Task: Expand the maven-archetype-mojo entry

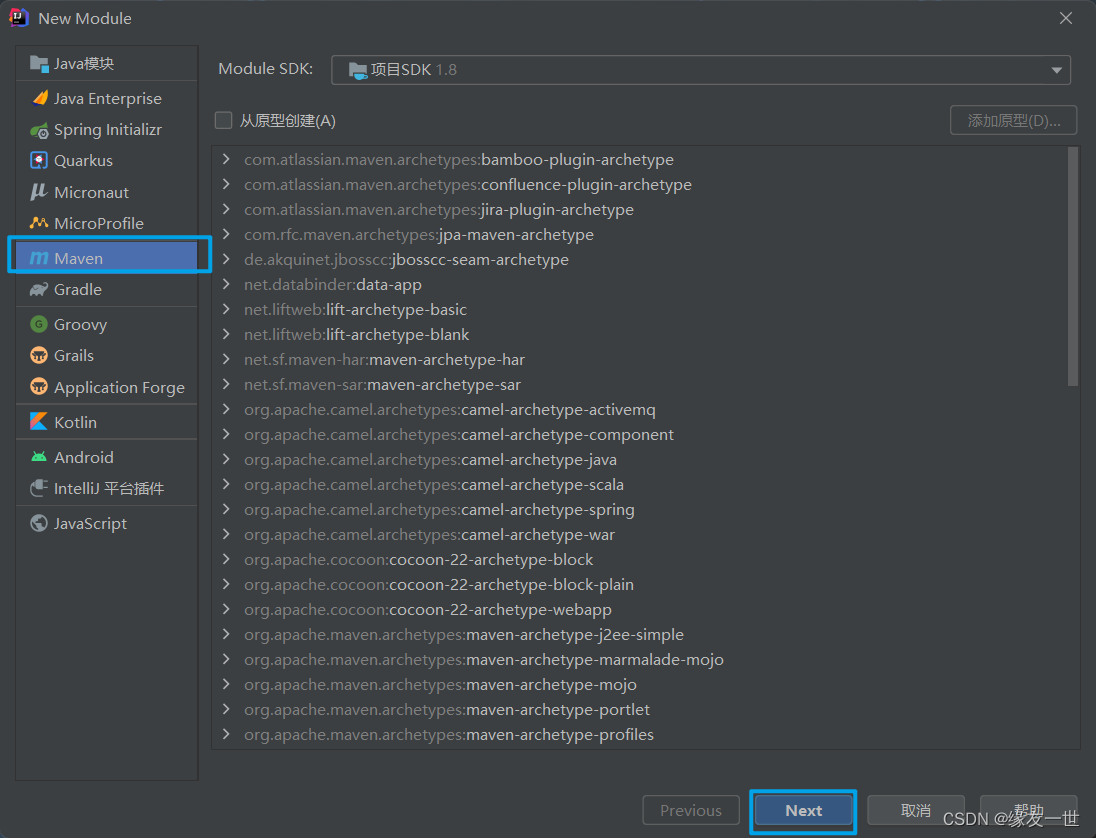Action: pos(227,685)
